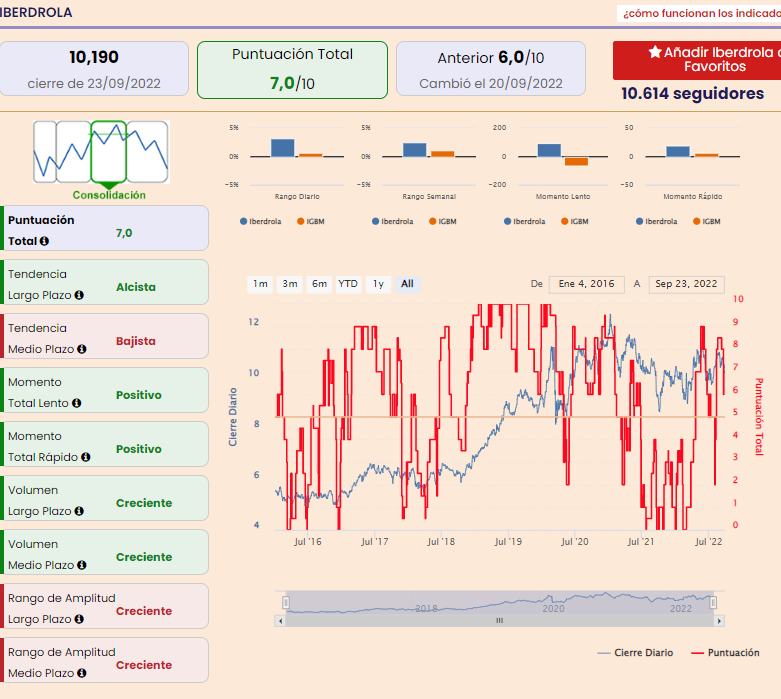
Task: Click the navigator scrollbar thumb grip
Action: coord(500,621)
